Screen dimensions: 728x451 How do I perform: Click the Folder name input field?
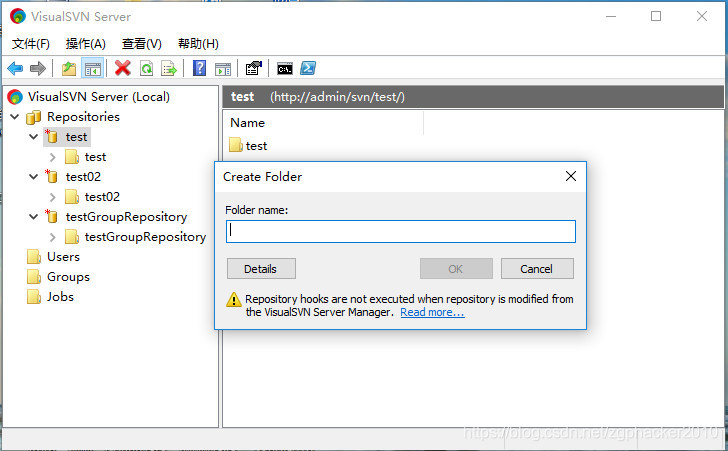point(401,231)
